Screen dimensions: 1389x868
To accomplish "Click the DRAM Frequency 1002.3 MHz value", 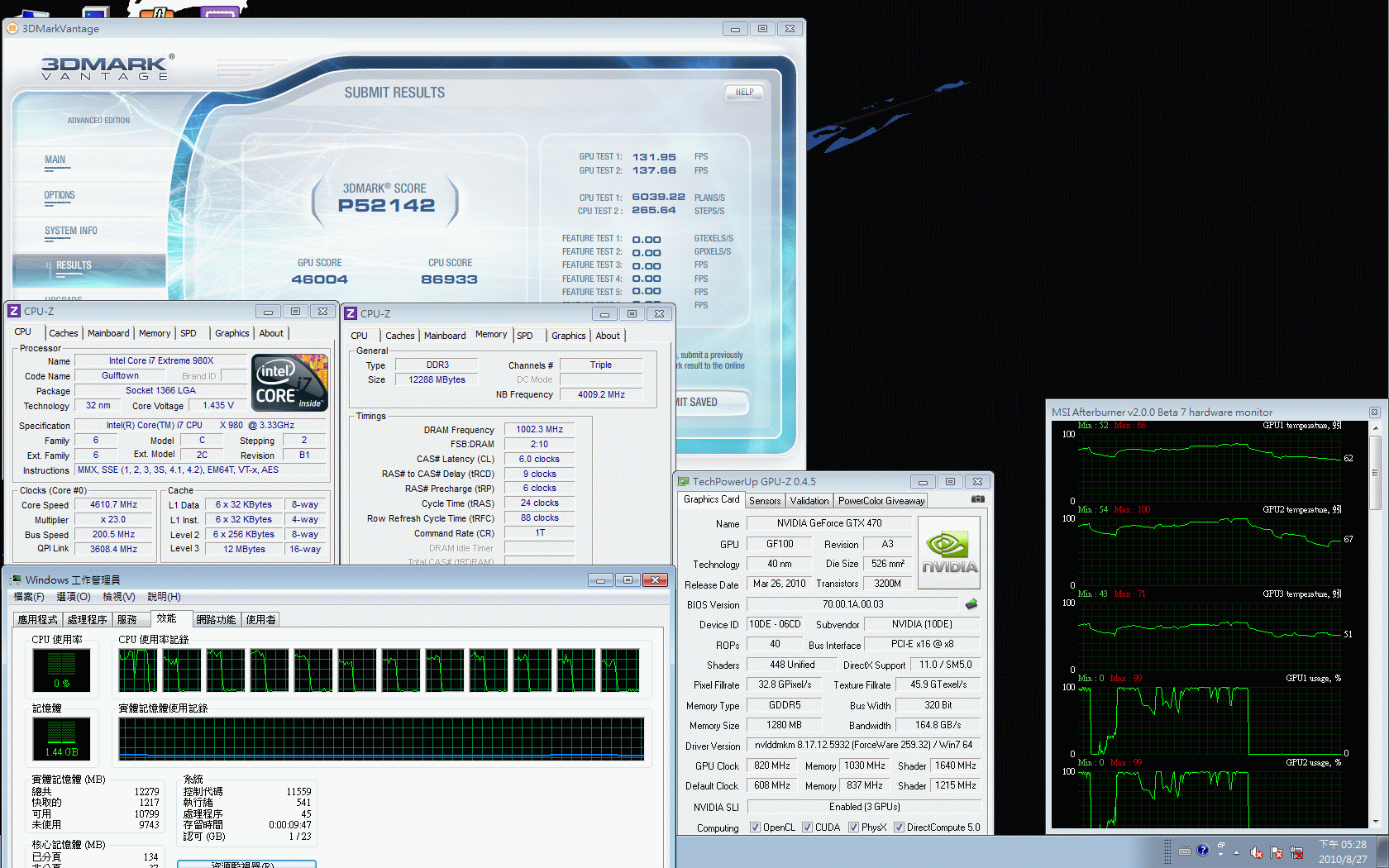I will [539, 430].
